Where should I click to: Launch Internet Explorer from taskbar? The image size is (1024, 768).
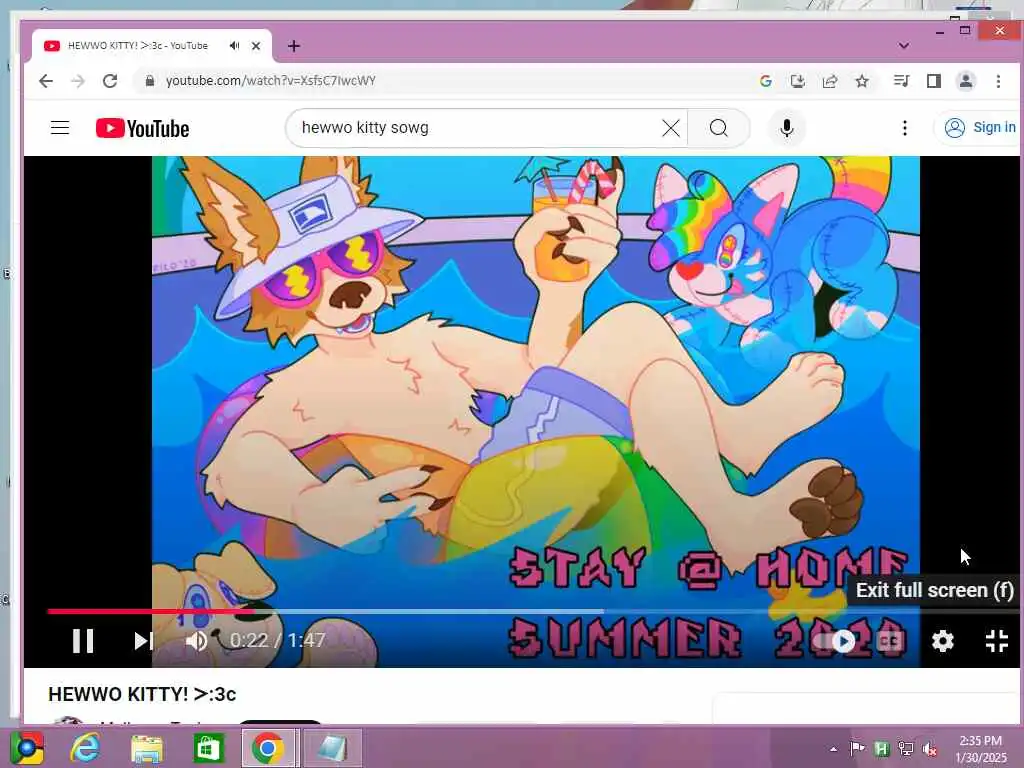[86, 748]
